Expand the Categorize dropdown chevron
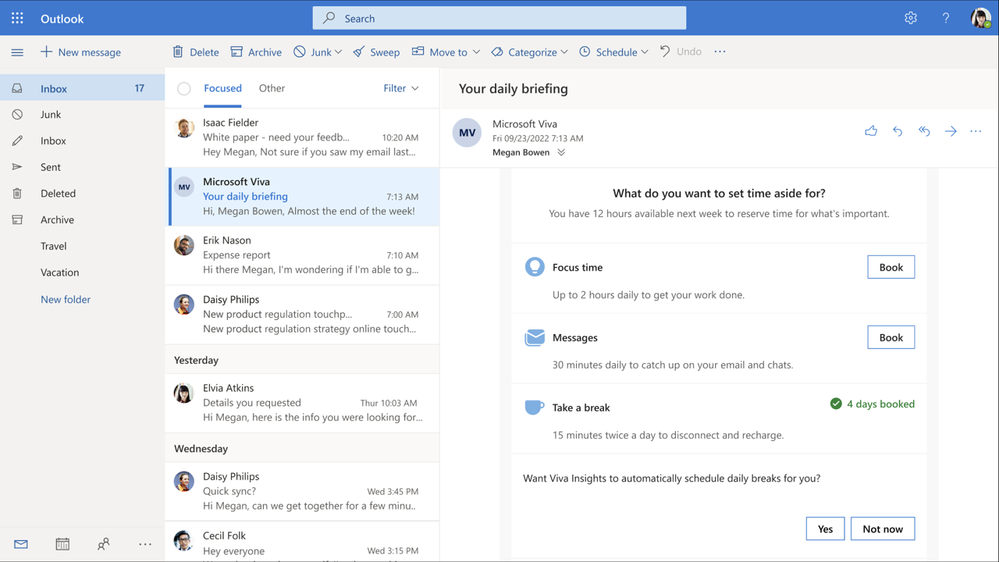 pos(564,52)
